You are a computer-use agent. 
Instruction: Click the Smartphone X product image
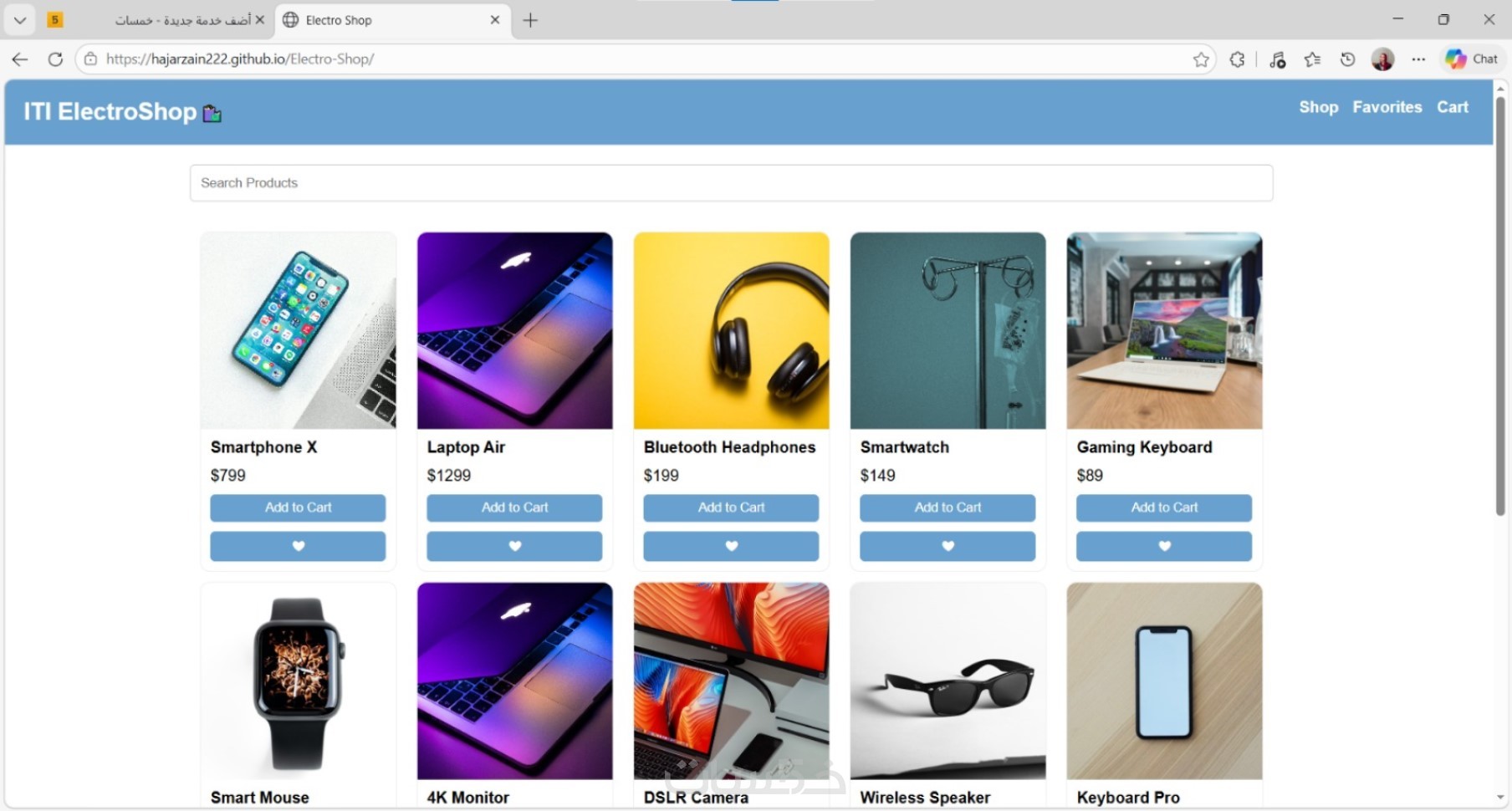(298, 330)
